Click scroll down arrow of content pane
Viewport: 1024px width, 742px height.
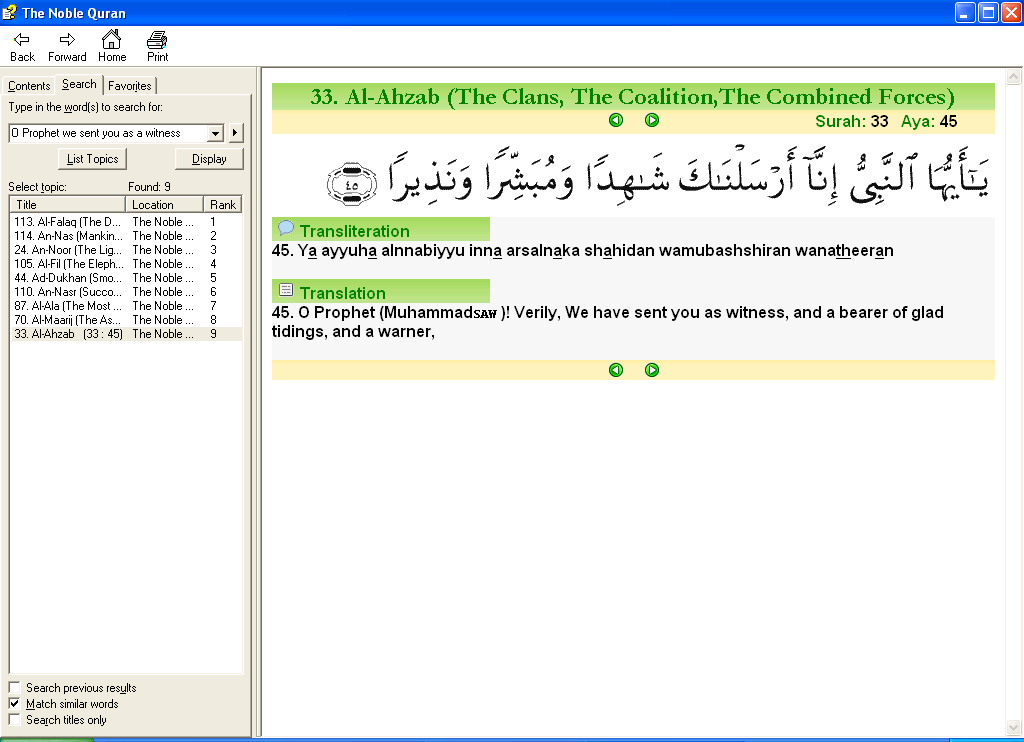1014,727
